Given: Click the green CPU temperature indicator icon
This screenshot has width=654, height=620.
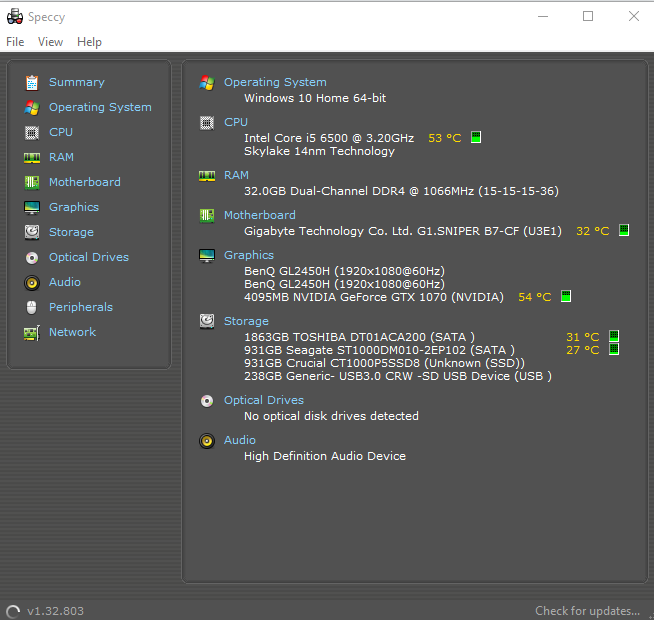Looking at the screenshot, I should pyautogui.click(x=476, y=137).
